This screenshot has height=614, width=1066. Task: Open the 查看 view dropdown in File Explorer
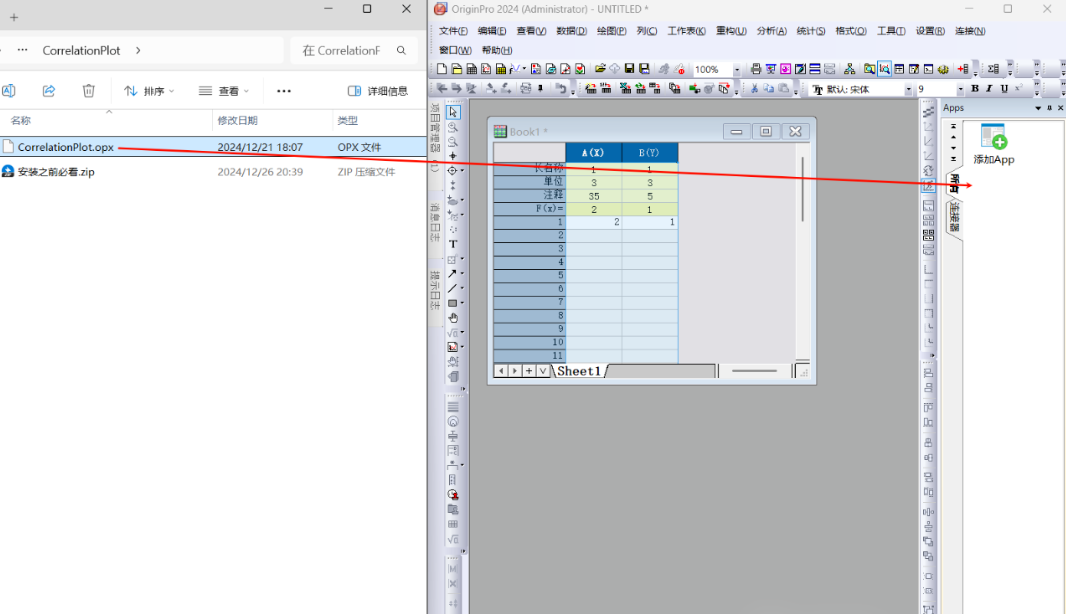point(224,90)
